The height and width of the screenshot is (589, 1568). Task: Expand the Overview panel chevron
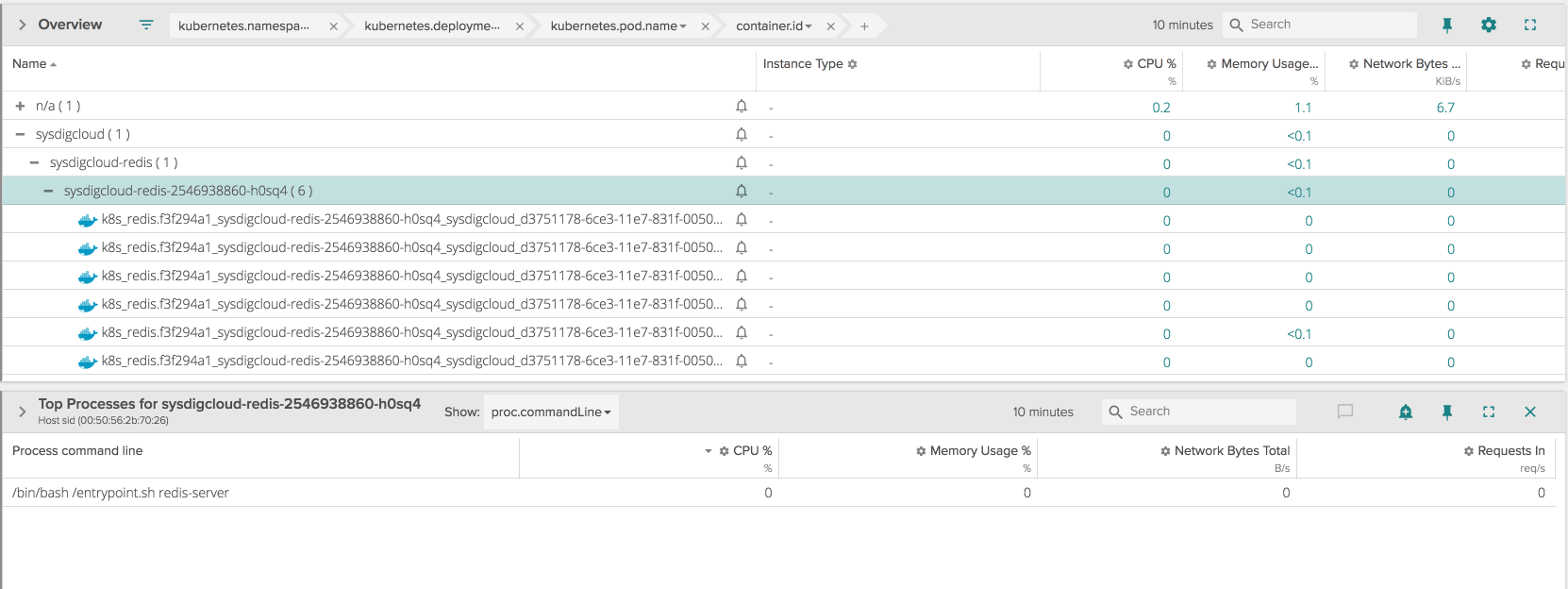point(23,25)
